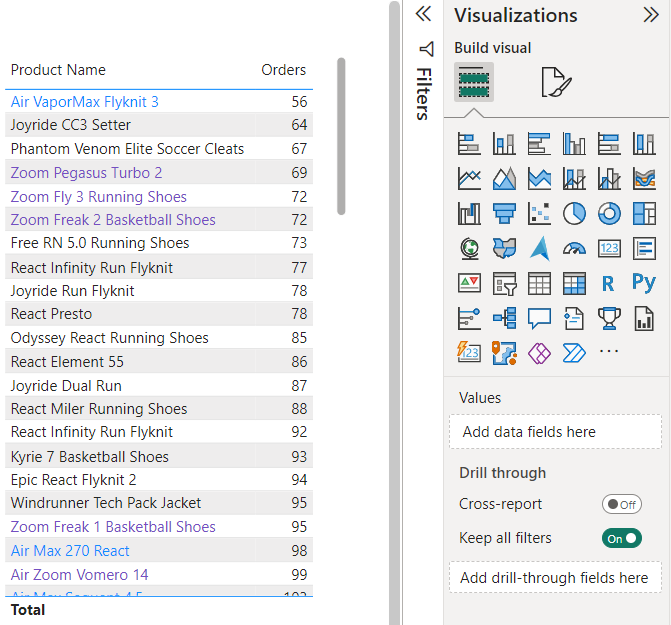Select the paginated report visual
Image resolution: width=671 pixels, height=625 pixels.
[644, 319]
